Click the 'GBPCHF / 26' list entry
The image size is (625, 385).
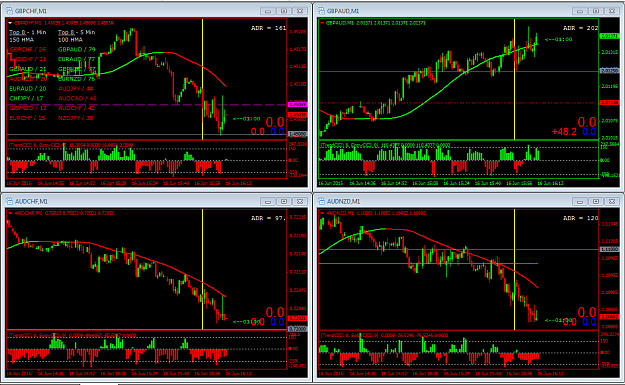coord(28,49)
